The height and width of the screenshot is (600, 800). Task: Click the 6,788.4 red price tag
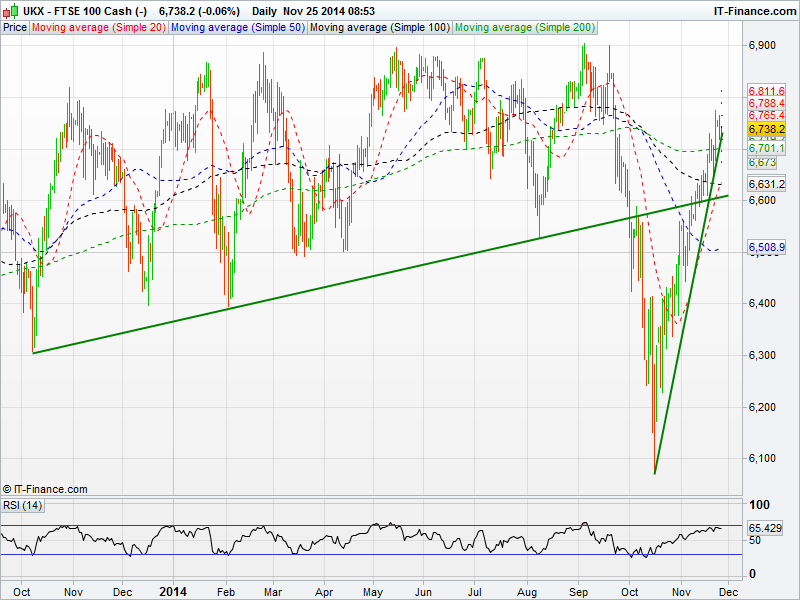[x=767, y=103]
